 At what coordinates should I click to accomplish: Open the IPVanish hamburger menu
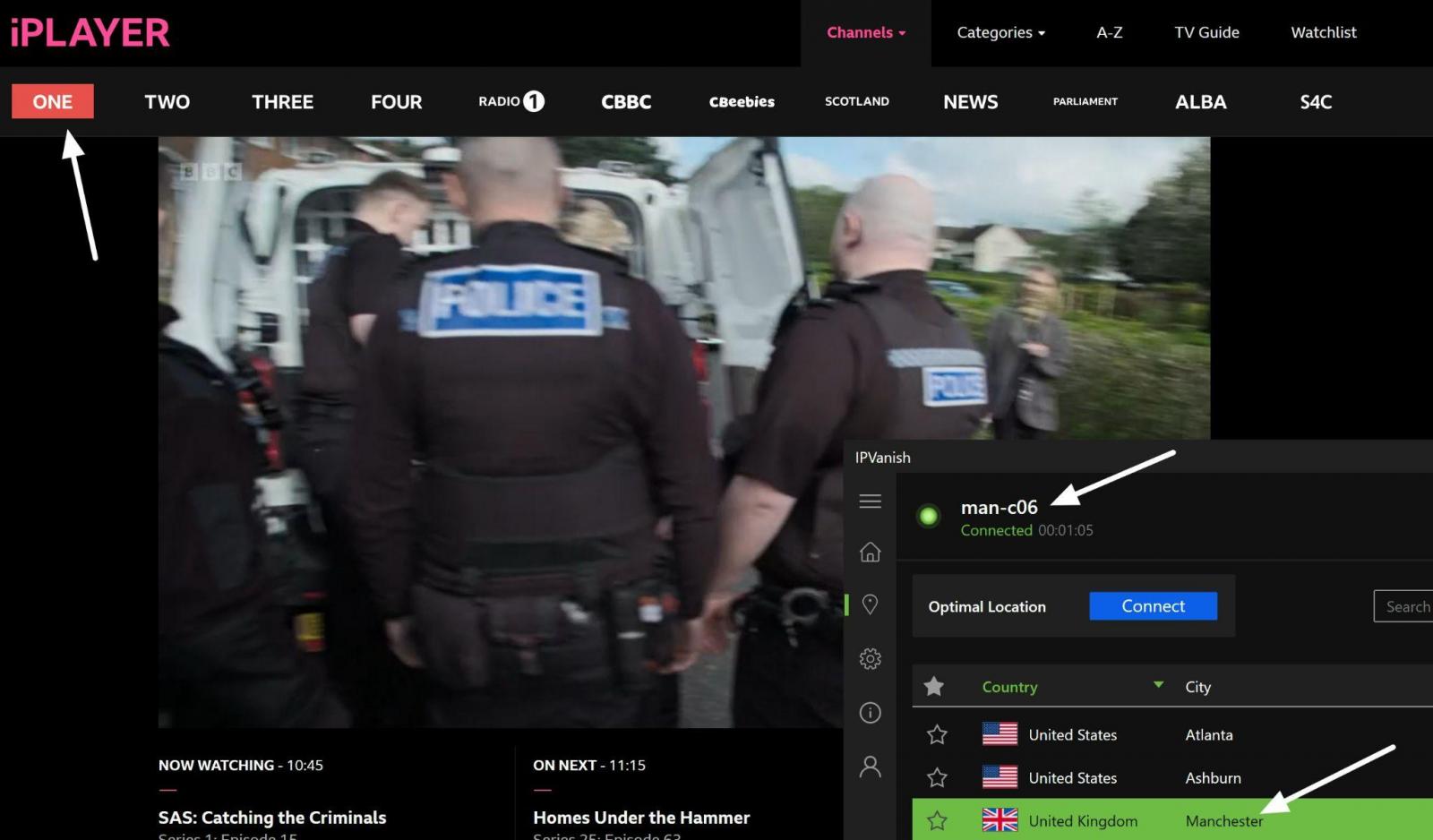tap(870, 501)
